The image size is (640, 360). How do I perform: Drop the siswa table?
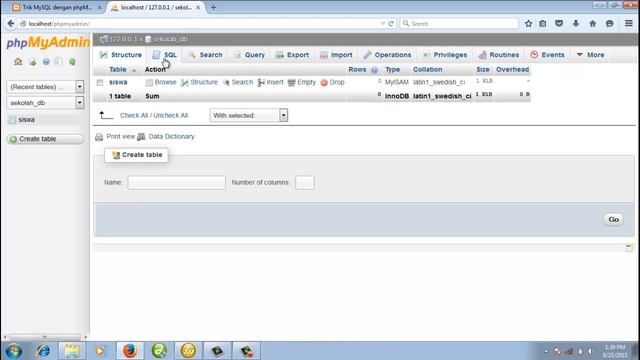(x=333, y=82)
